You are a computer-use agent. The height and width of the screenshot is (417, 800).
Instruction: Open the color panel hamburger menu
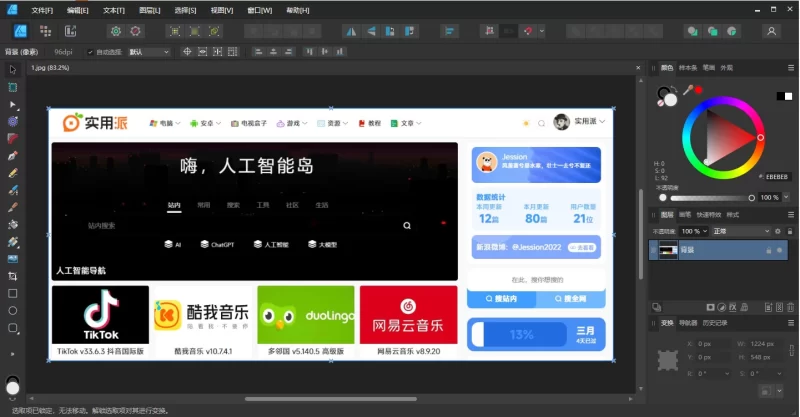tap(791, 67)
